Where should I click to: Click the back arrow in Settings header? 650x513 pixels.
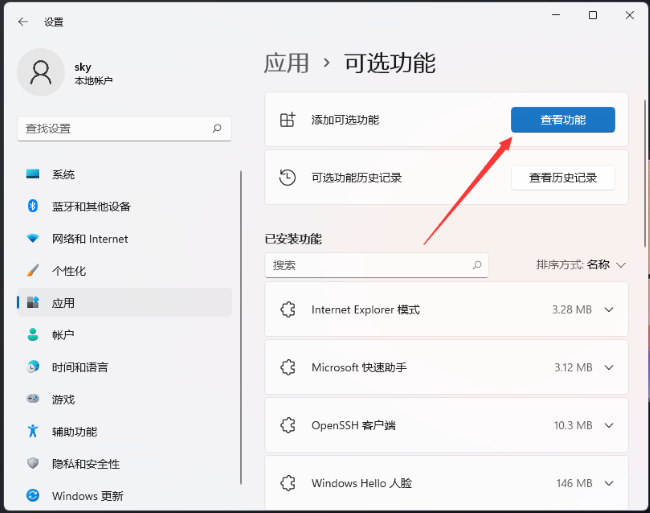23,22
